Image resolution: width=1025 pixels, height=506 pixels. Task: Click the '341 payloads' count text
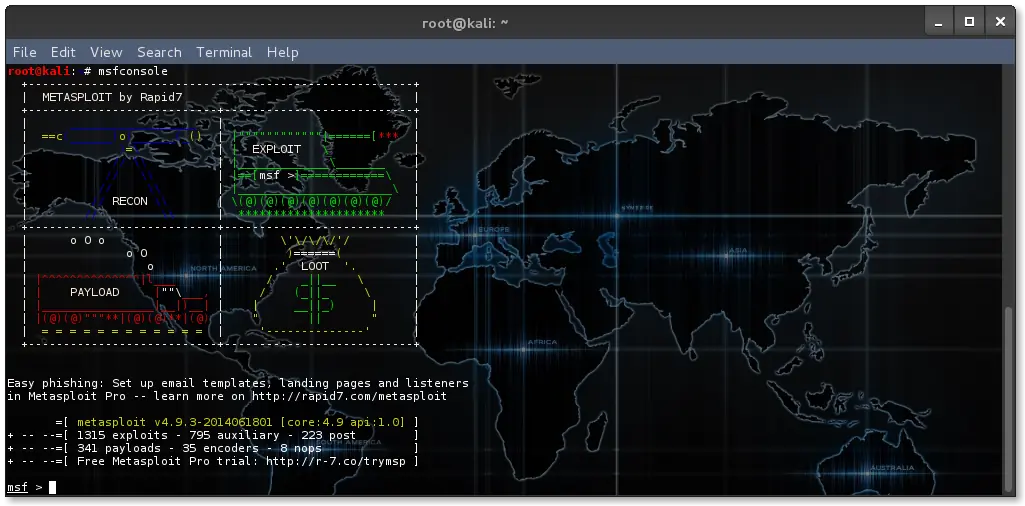point(119,448)
